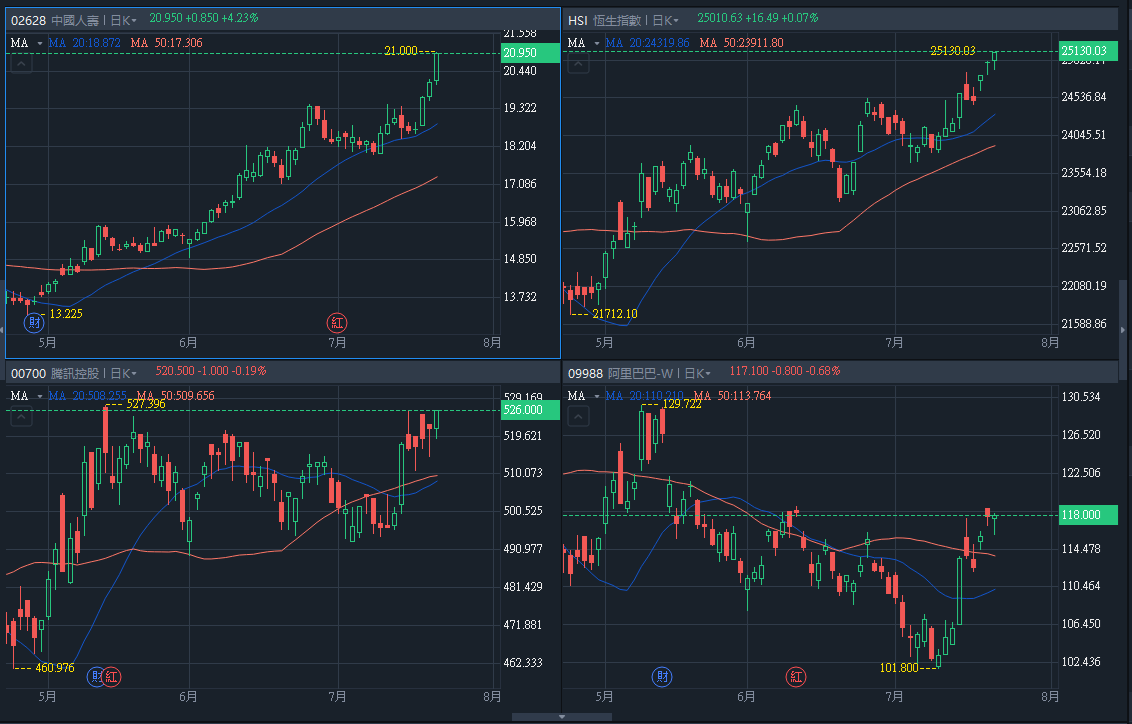Click the 25130.03 high label on 恒生指數 chart
The image size is (1132, 724).
(953, 51)
